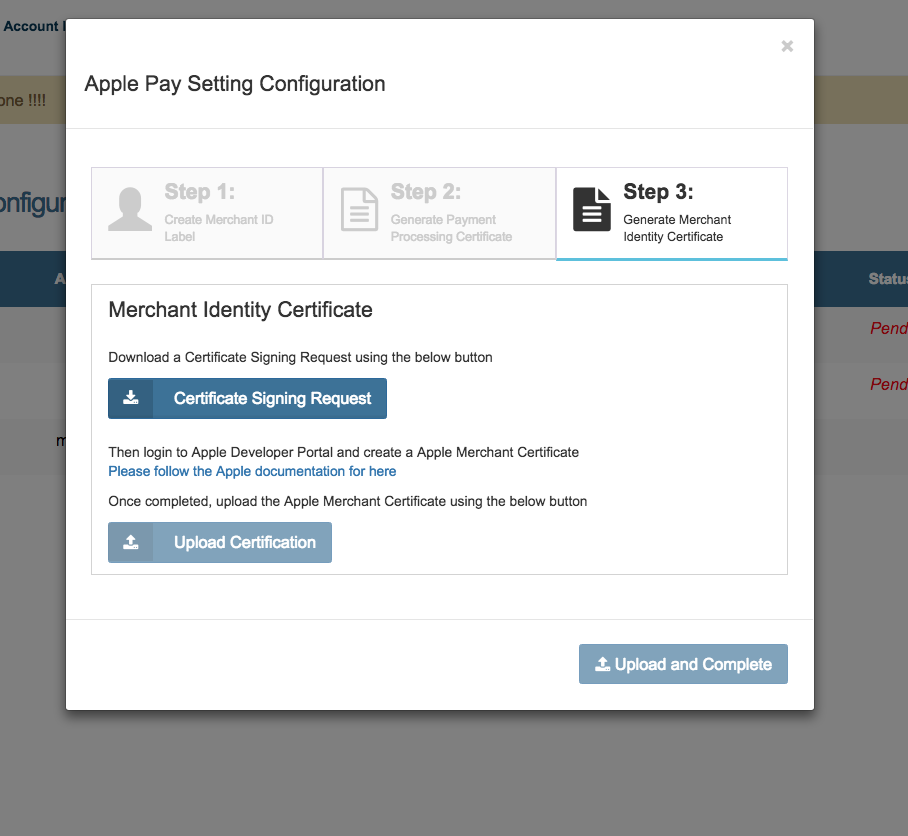908x836 pixels.
Task: Select Step 3: Generate Merchant Identity Certificate
Action: point(671,213)
